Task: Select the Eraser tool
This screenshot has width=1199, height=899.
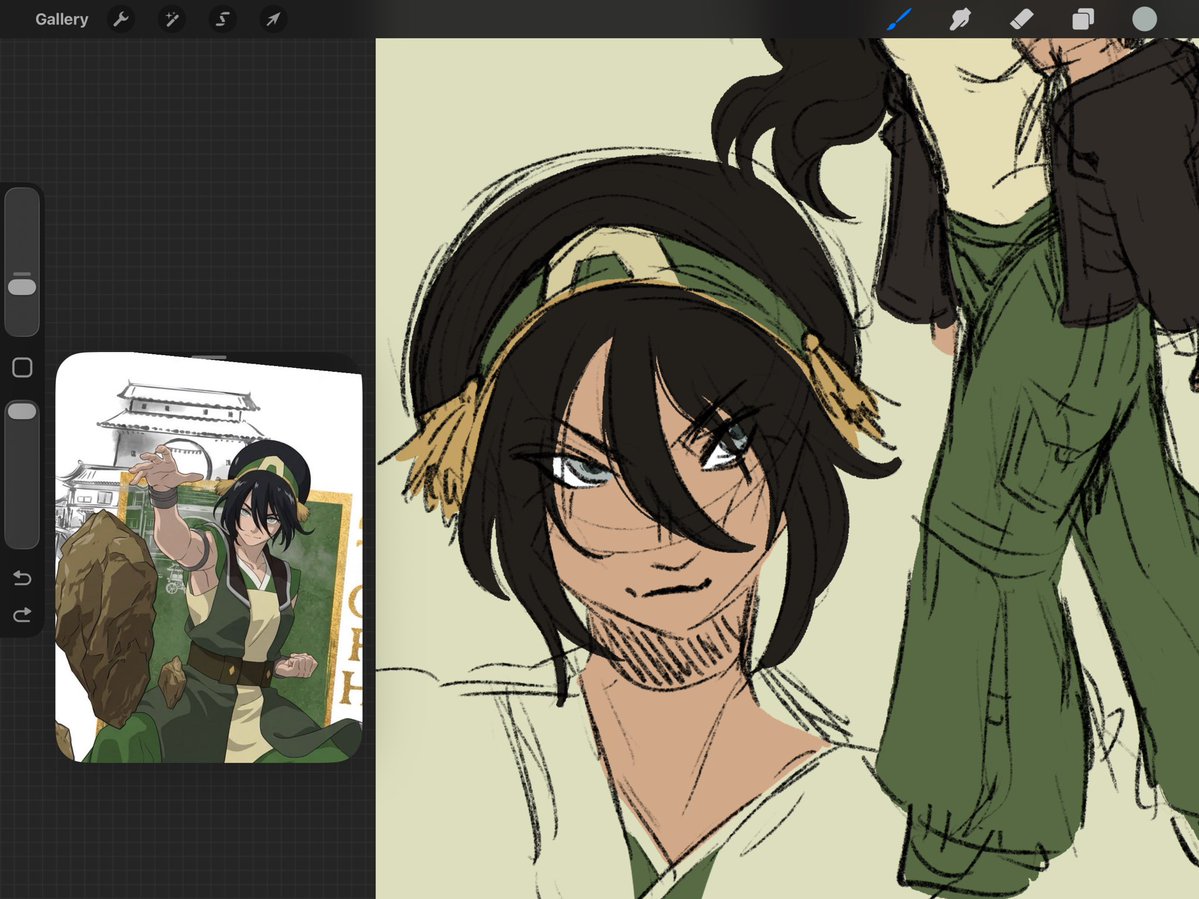Action: click(1022, 19)
